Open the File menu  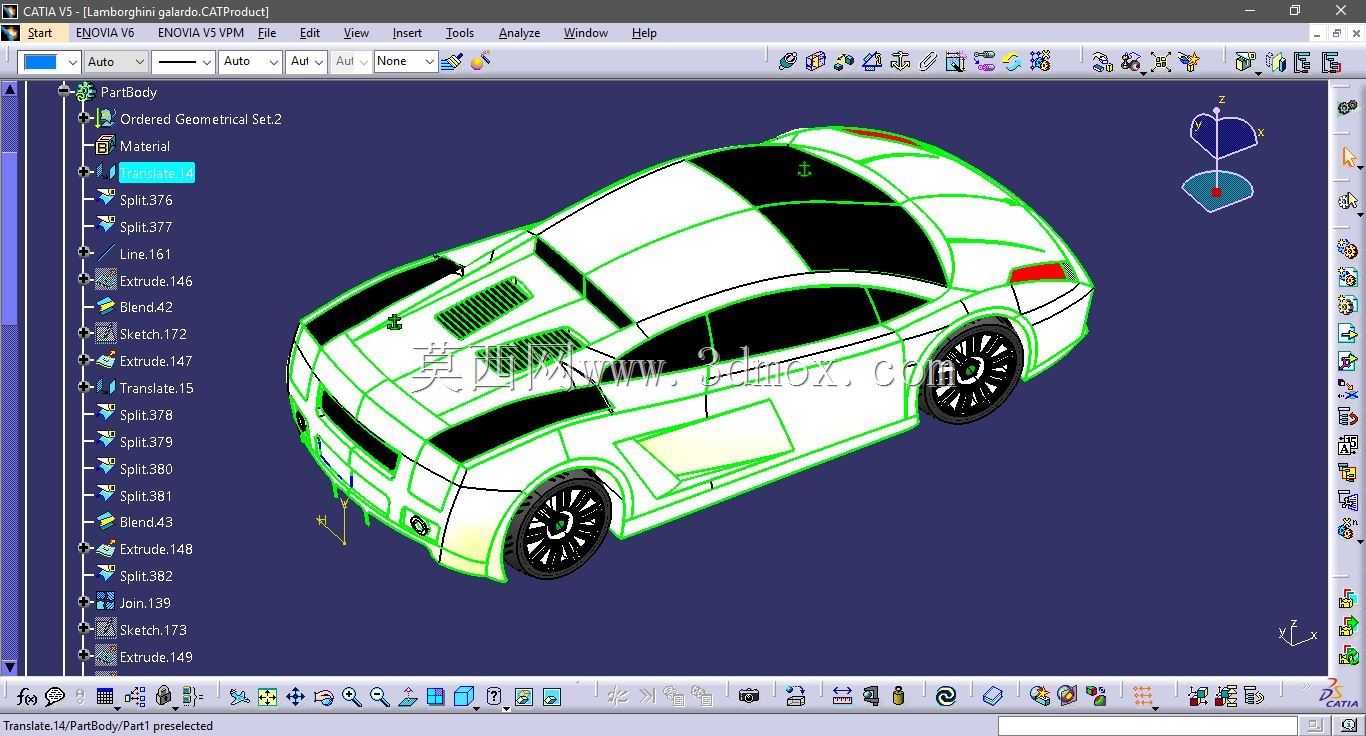pyautogui.click(x=267, y=33)
